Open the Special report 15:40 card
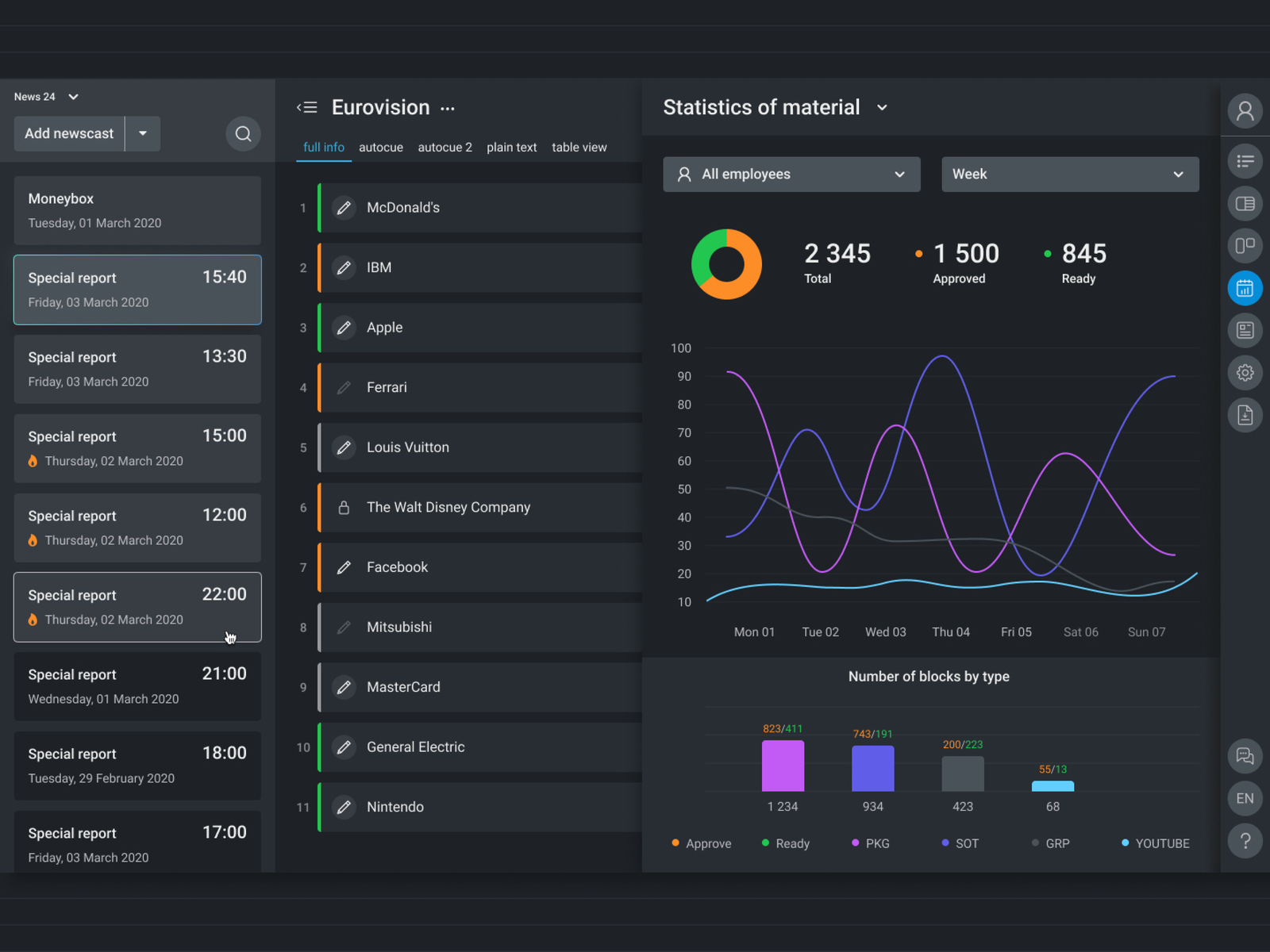This screenshot has width=1270, height=952. click(x=137, y=290)
